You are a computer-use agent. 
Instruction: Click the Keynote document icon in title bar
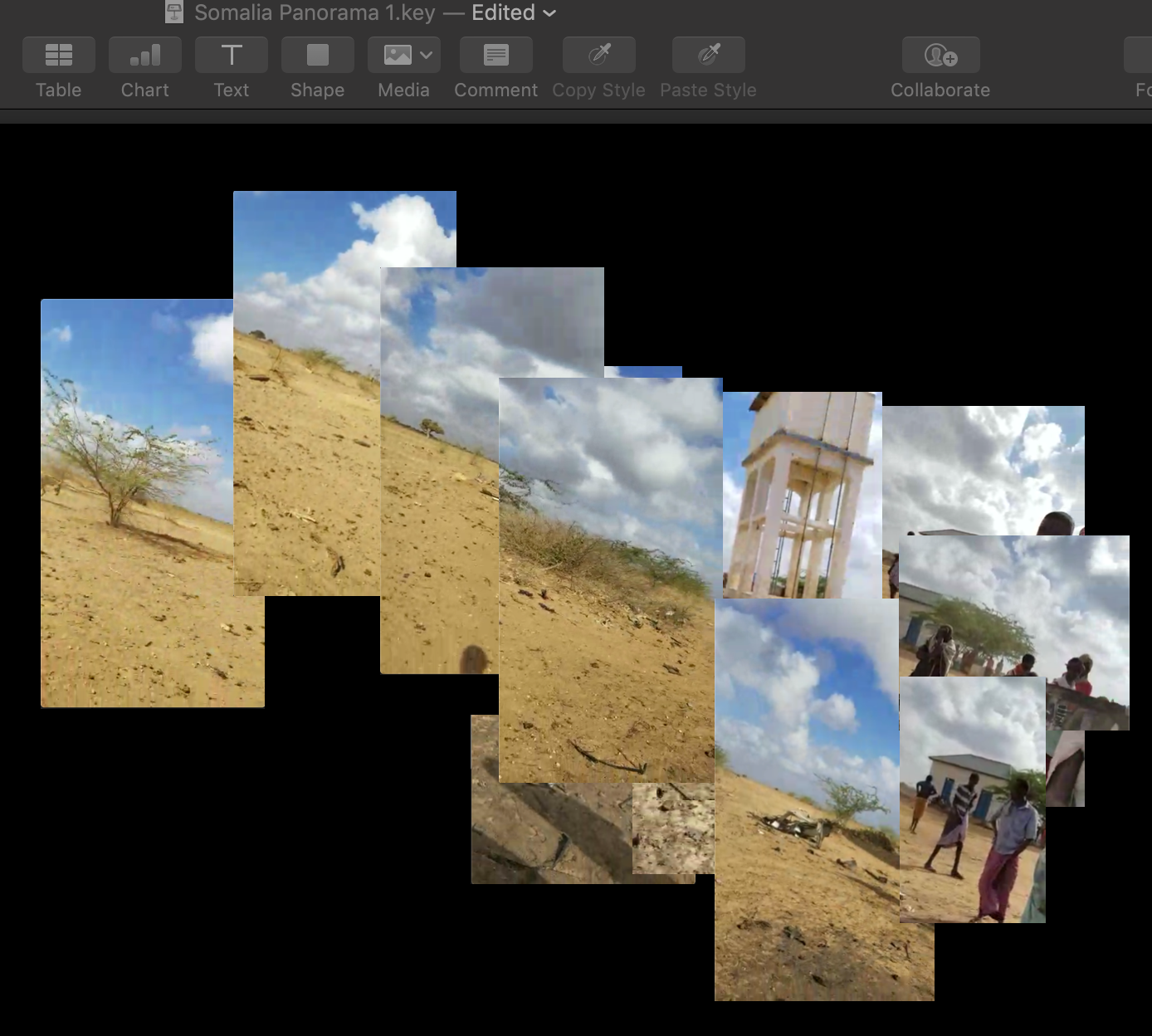click(x=174, y=12)
